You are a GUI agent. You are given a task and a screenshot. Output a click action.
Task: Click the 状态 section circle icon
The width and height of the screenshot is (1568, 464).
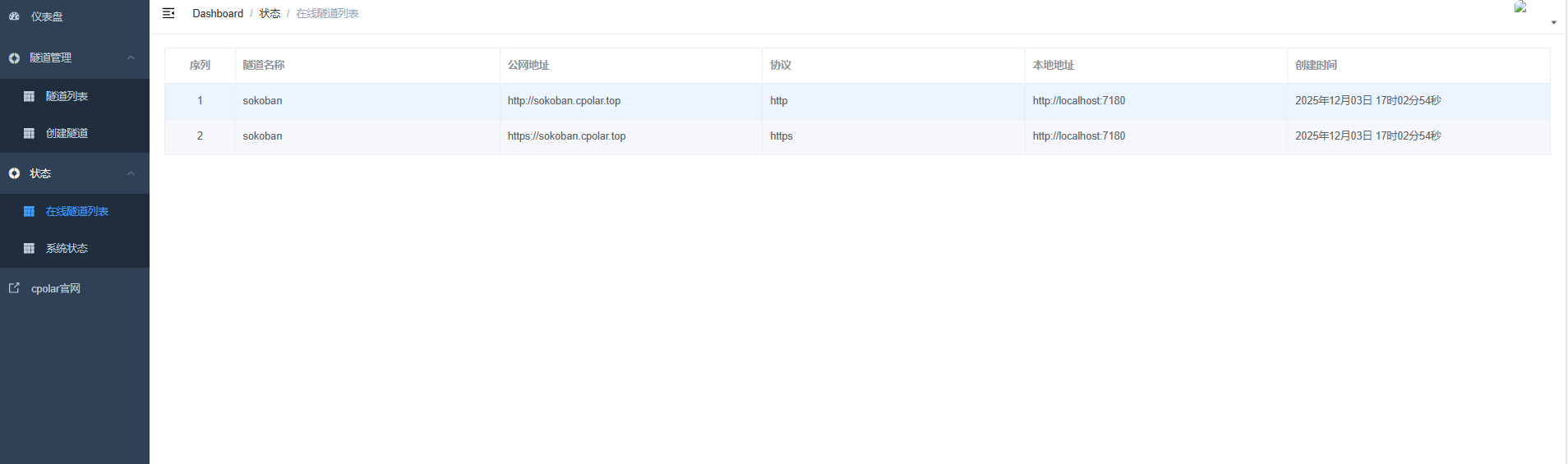tap(14, 174)
